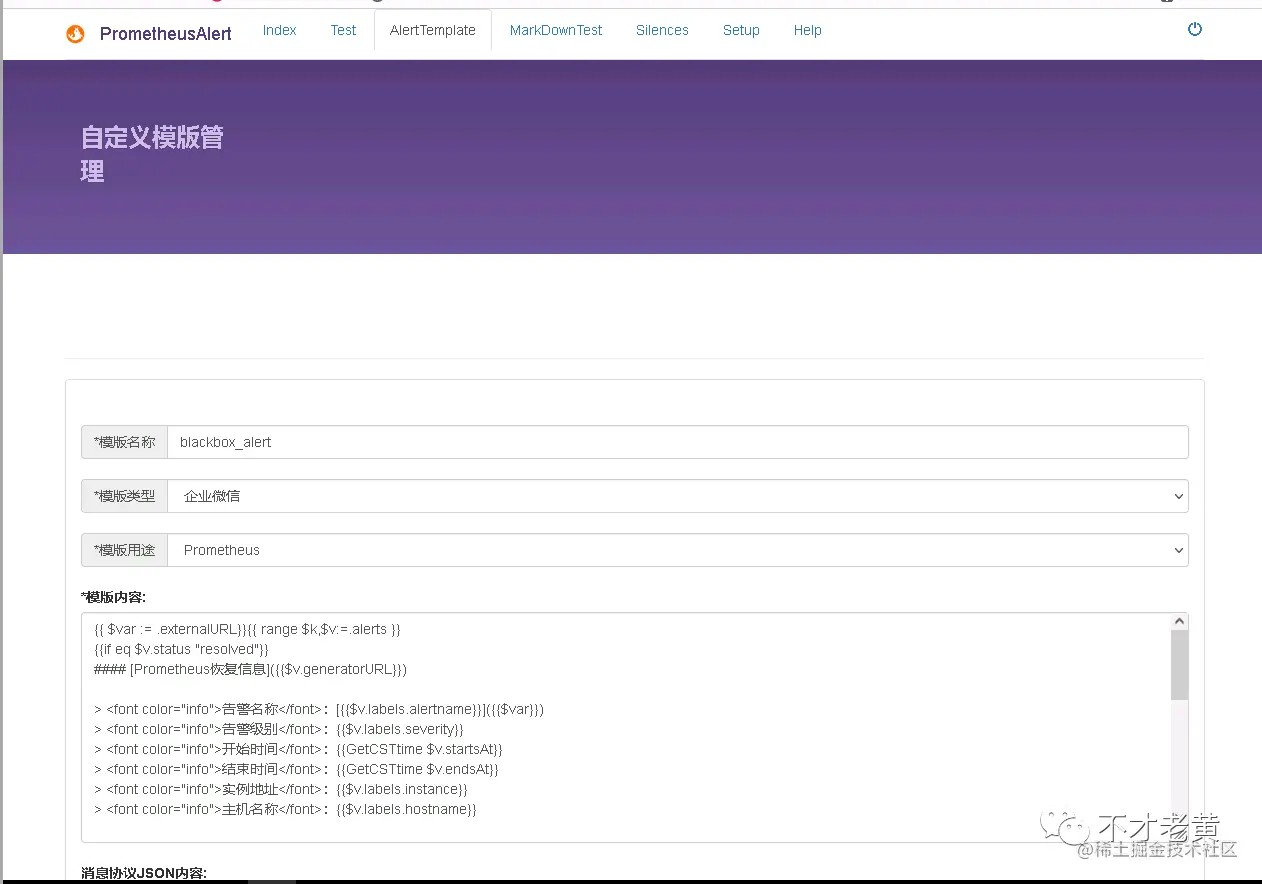Click the 结束时间 template line
The image size is (1262, 884).
(x=296, y=769)
